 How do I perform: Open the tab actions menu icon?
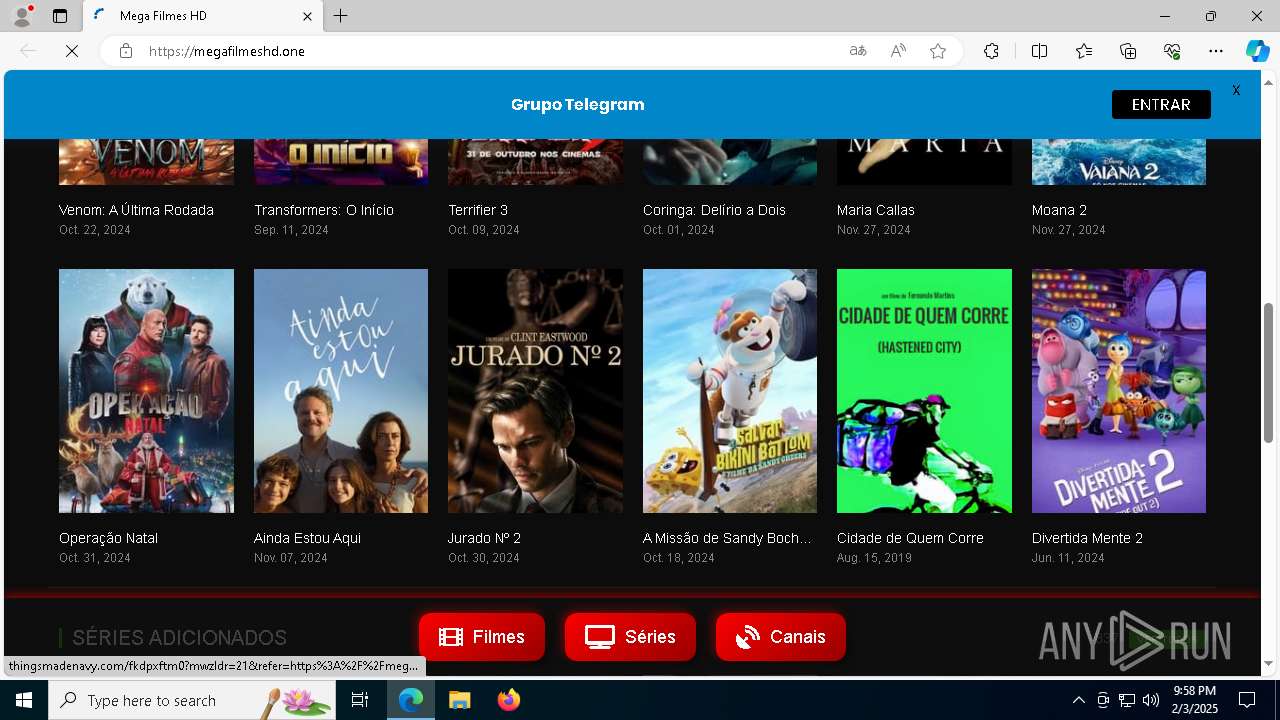[60, 16]
